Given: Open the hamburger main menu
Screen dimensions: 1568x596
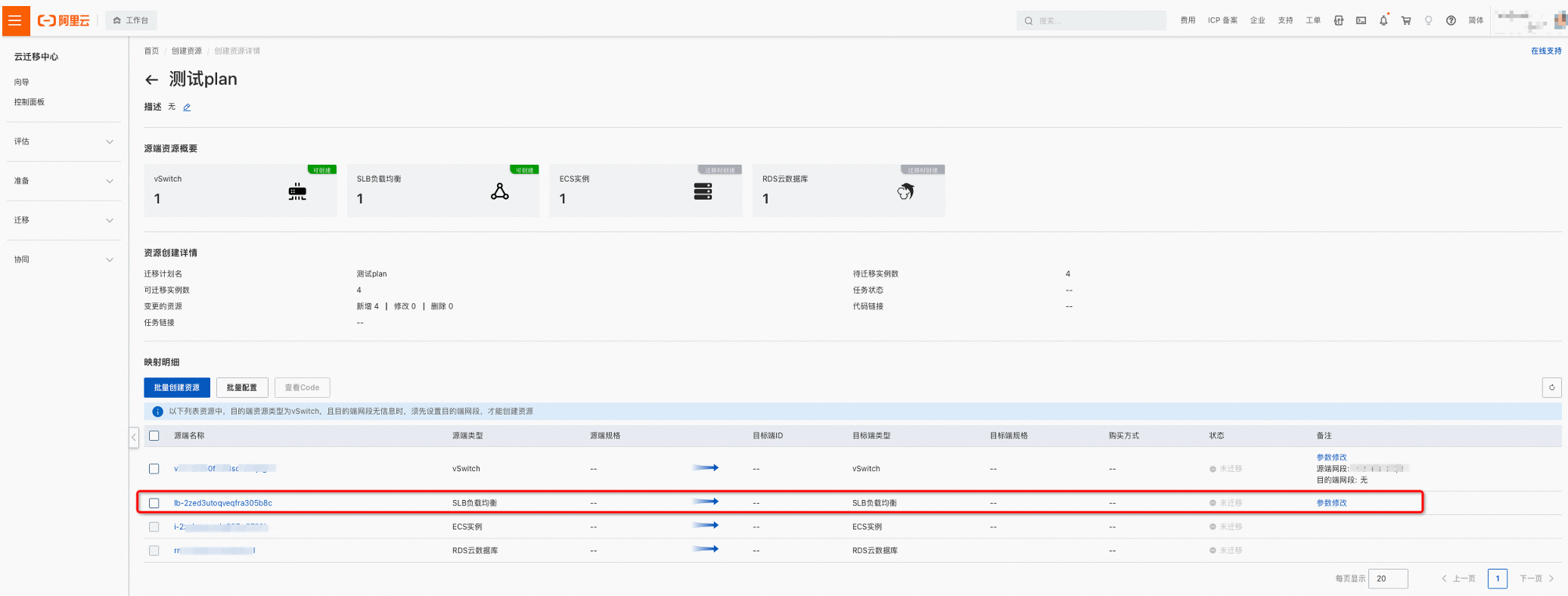Looking at the screenshot, I should click(15, 20).
